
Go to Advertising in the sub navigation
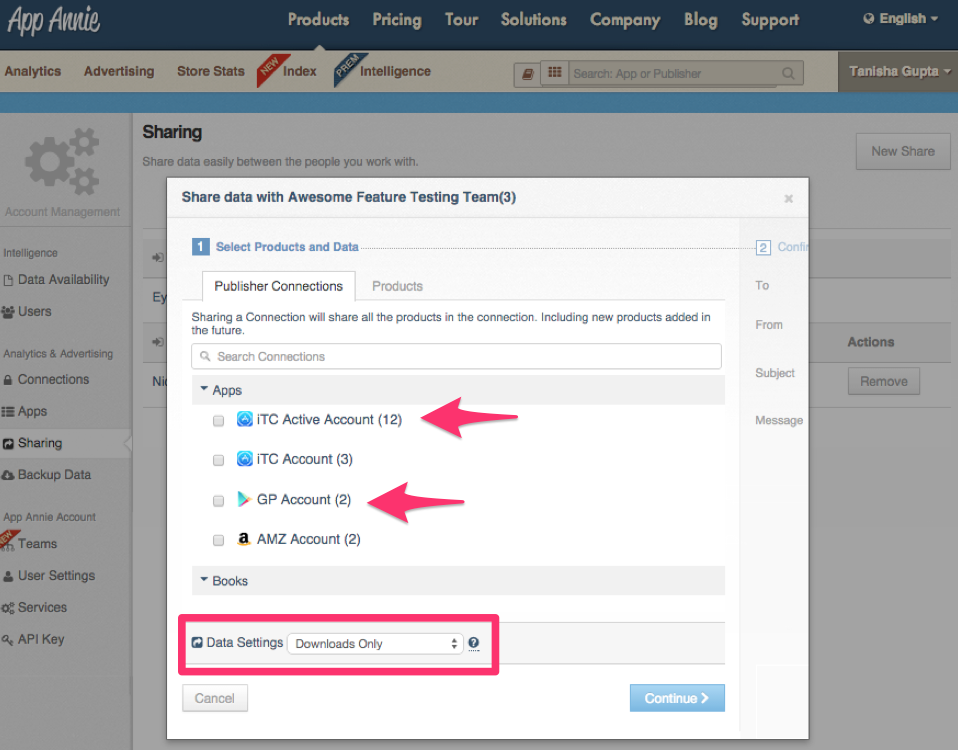point(119,71)
